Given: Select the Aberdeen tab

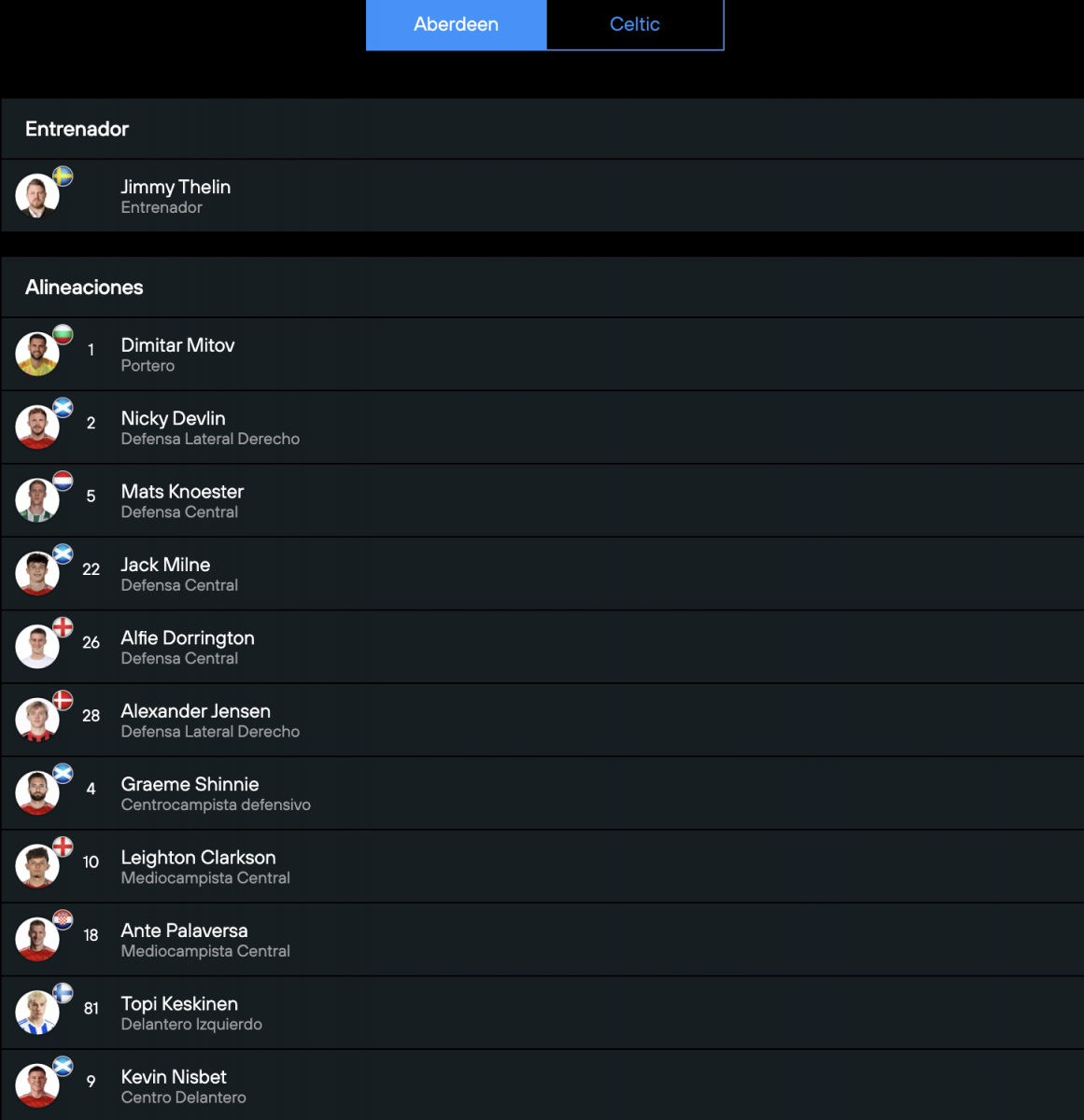Looking at the screenshot, I should [456, 24].
